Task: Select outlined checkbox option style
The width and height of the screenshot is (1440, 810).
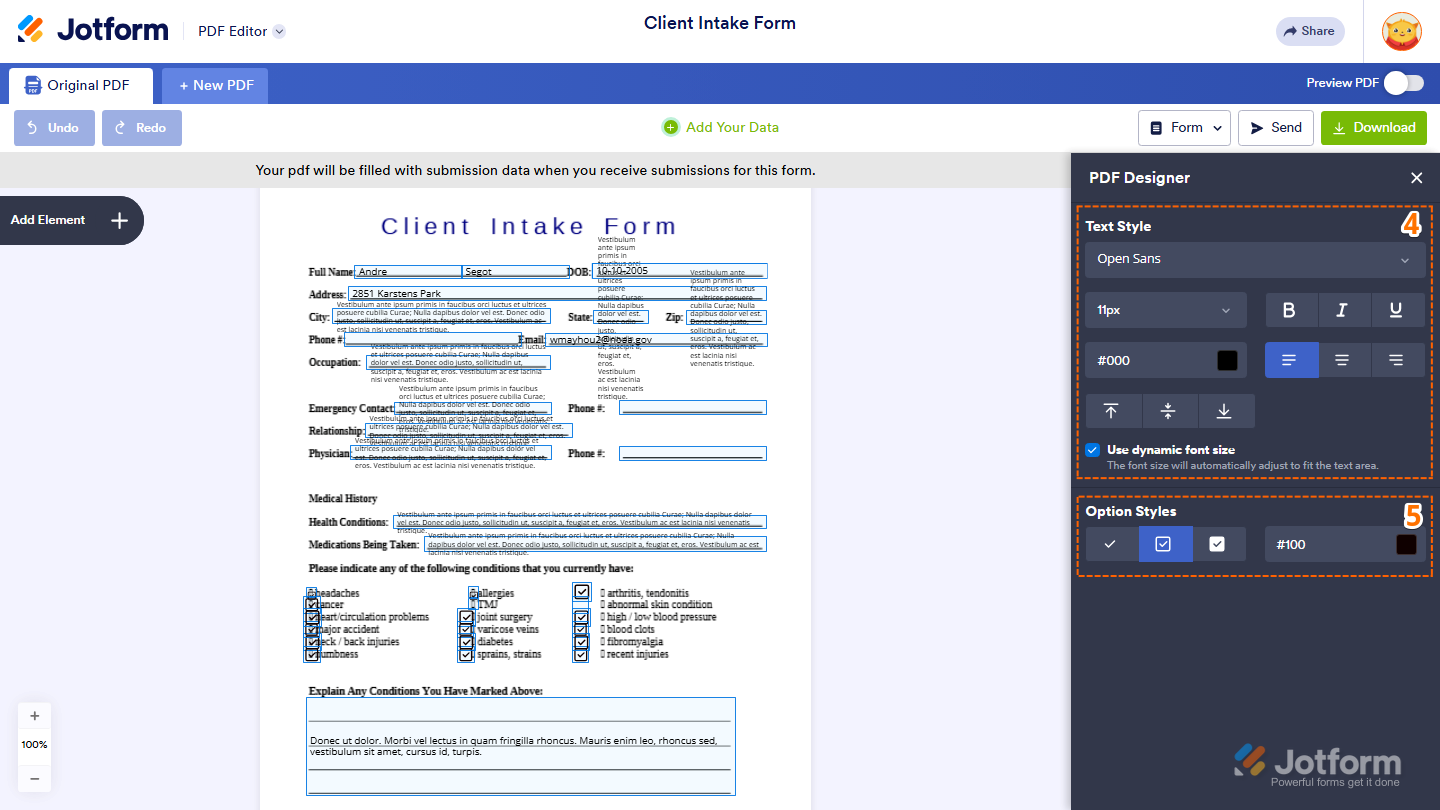Action: [x=1164, y=544]
